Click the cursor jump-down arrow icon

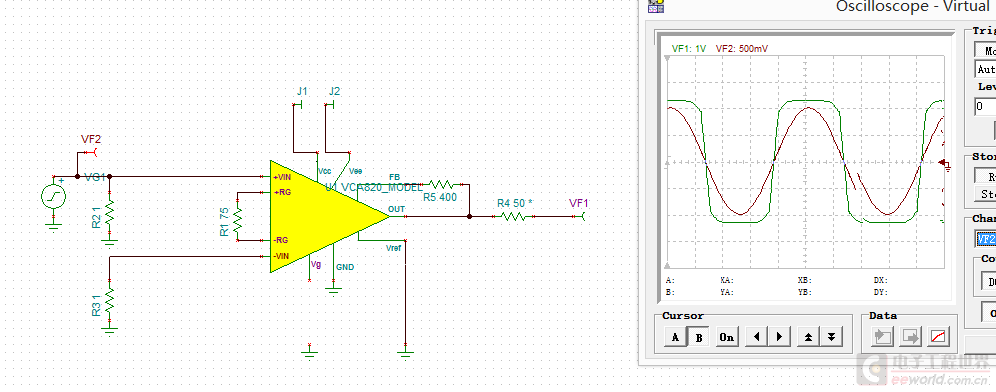click(831, 337)
